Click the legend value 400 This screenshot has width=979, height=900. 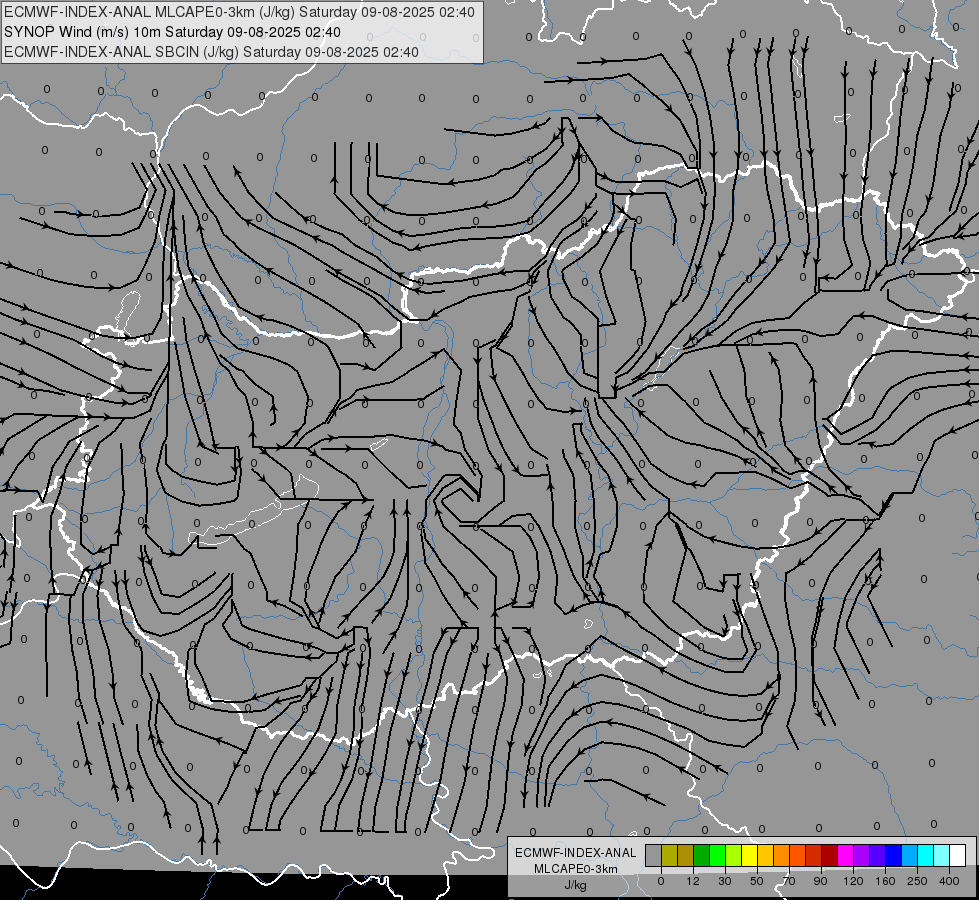tap(949, 881)
